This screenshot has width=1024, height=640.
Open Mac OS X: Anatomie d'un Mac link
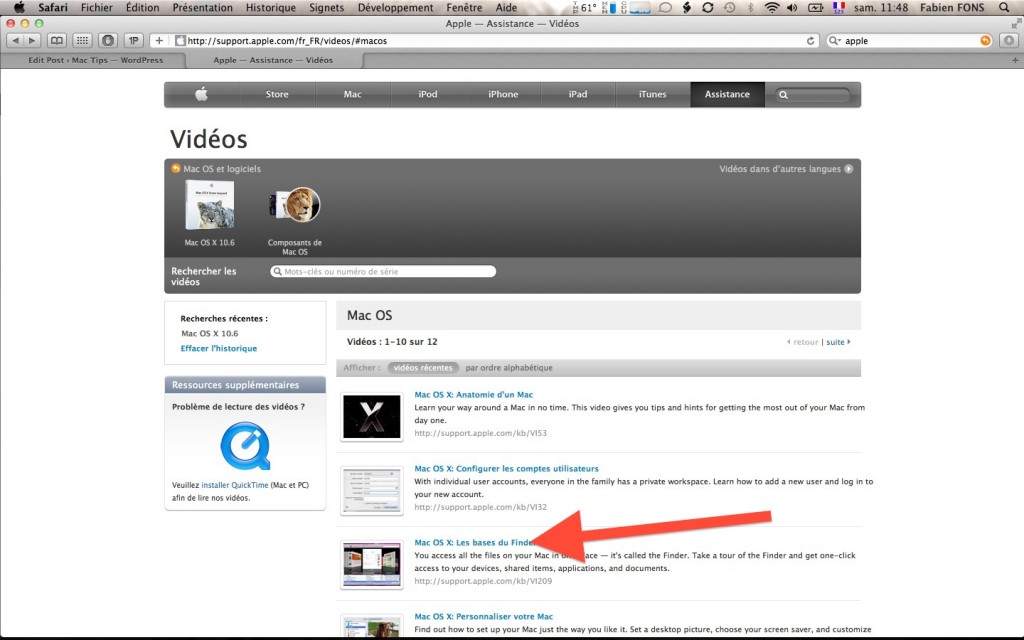pyautogui.click(x=473, y=394)
